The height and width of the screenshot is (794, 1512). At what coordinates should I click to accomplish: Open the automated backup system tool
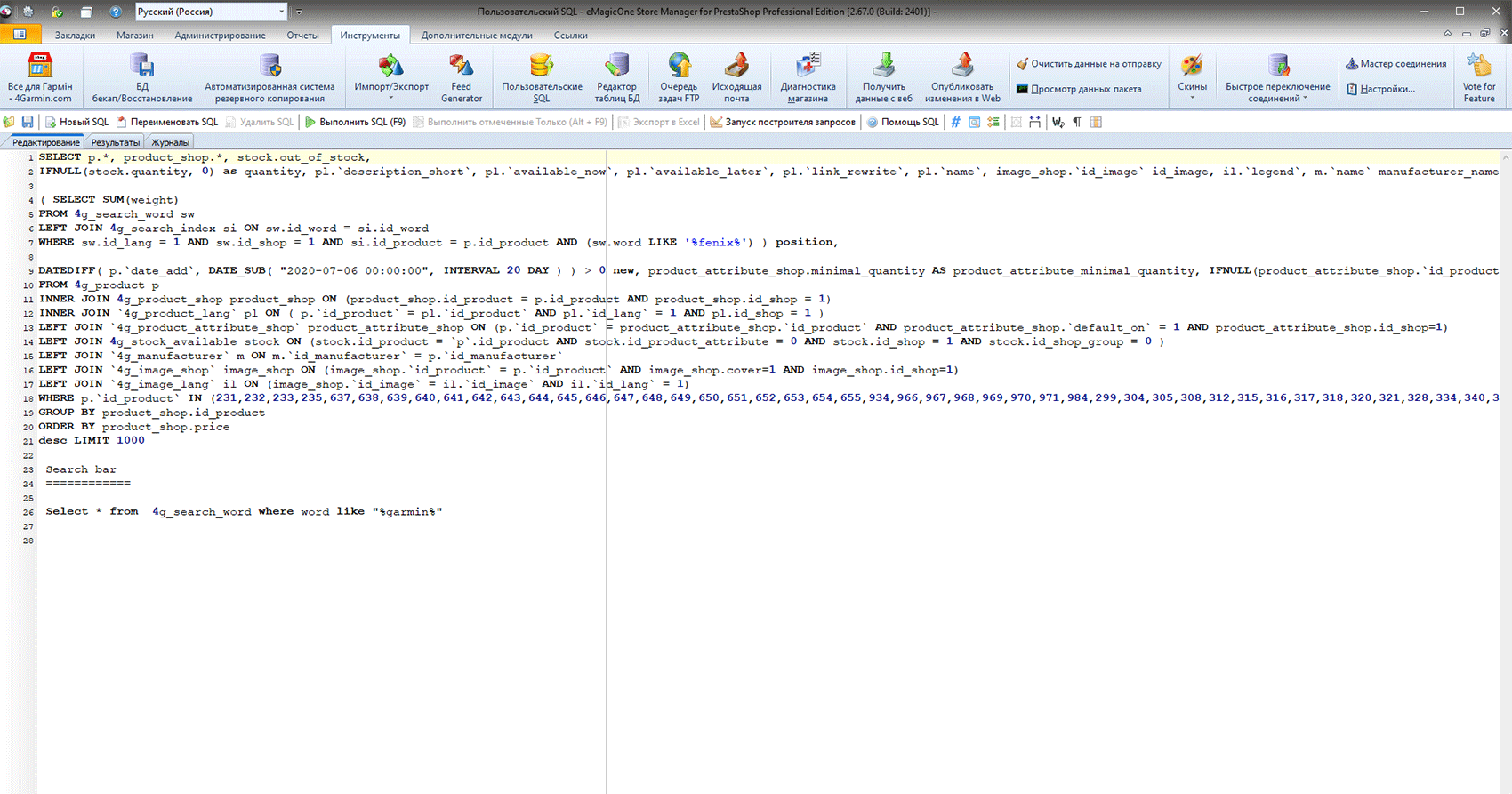click(269, 77)
